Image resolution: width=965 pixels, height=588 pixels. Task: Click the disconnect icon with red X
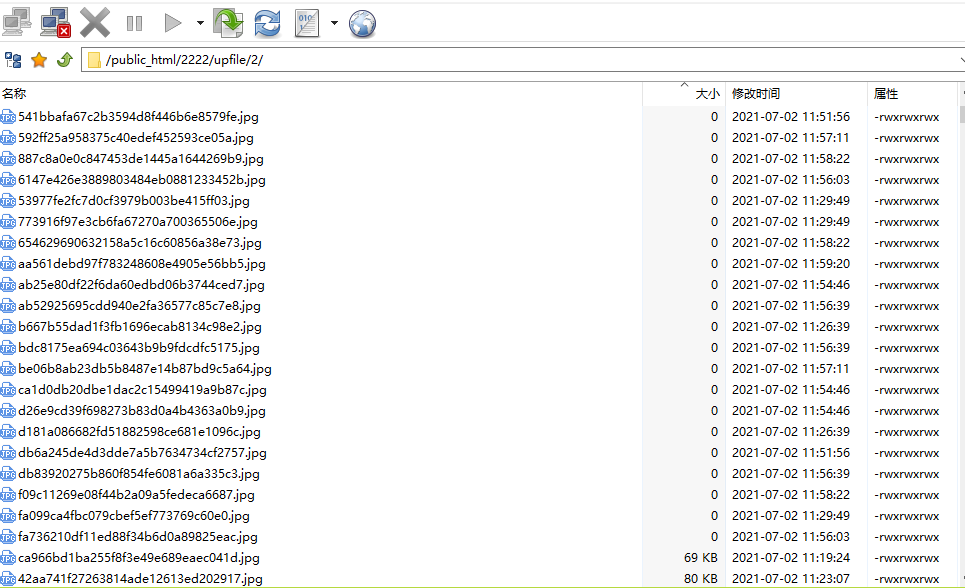click(56, 22)
